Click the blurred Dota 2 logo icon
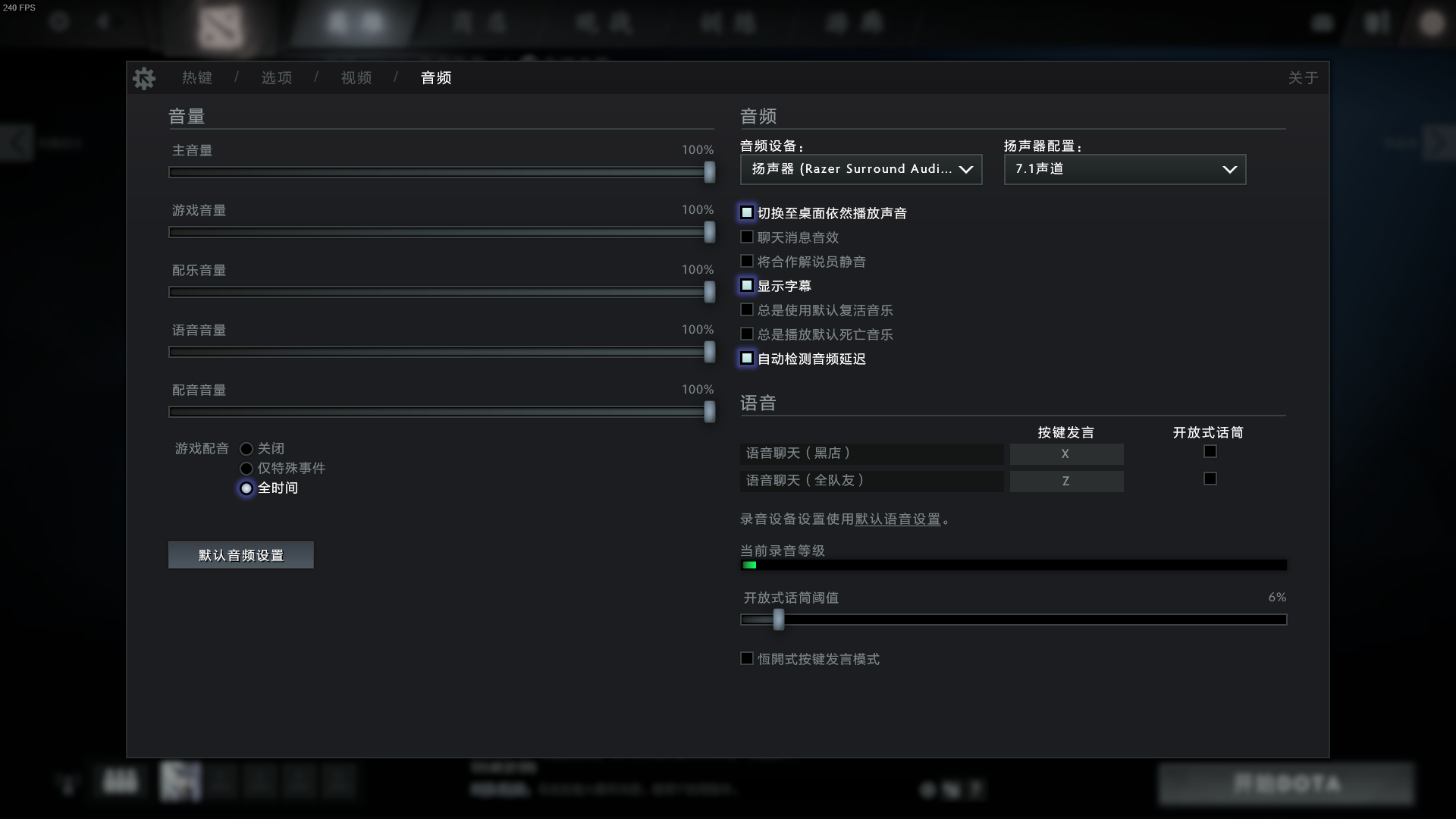1456x819 pixels. [220, 27]
